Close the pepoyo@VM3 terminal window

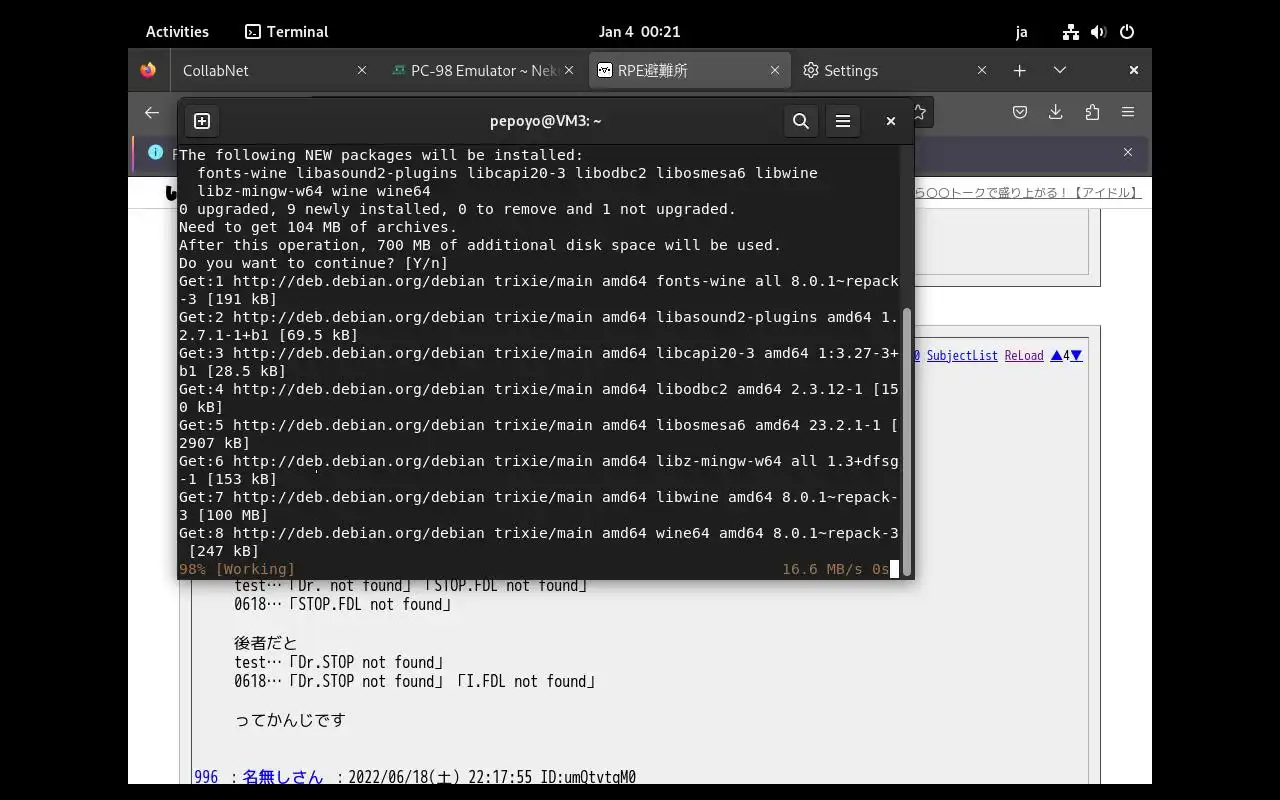890,121
